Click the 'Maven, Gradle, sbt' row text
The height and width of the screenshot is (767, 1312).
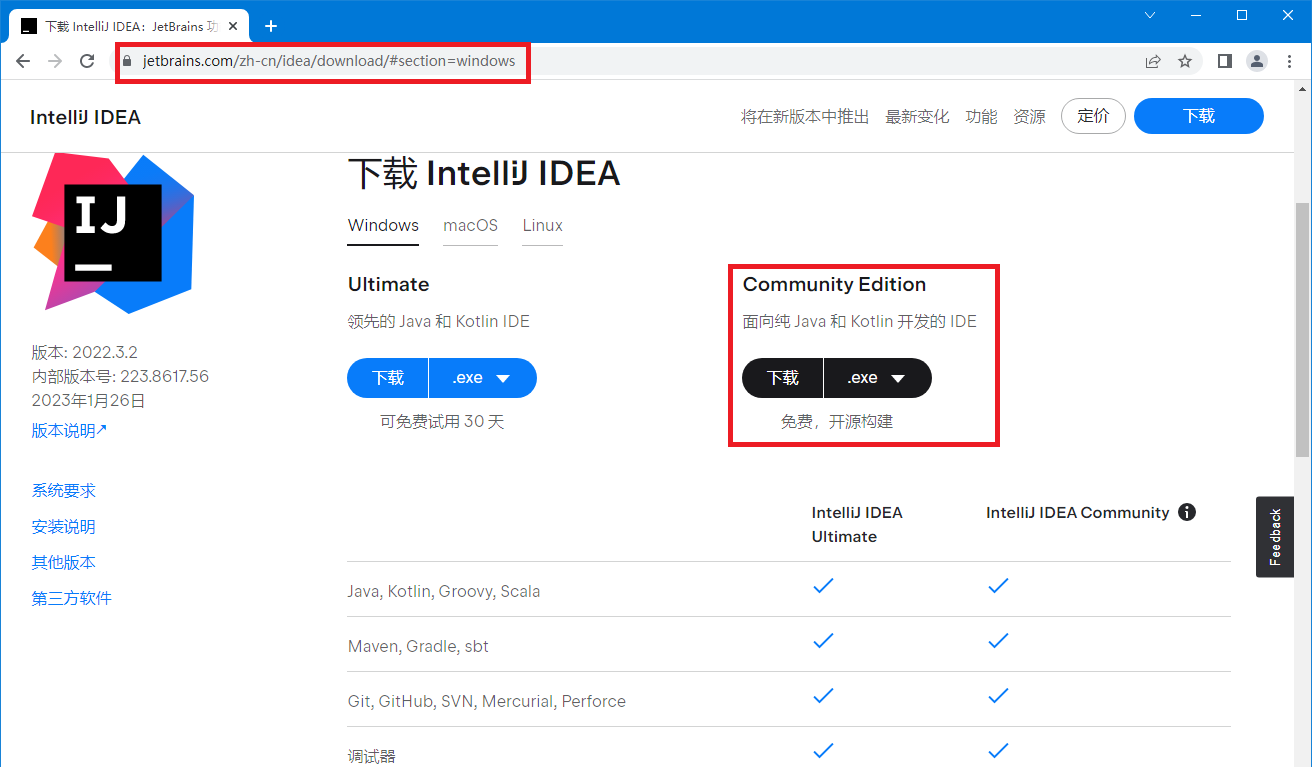point(418,646)
